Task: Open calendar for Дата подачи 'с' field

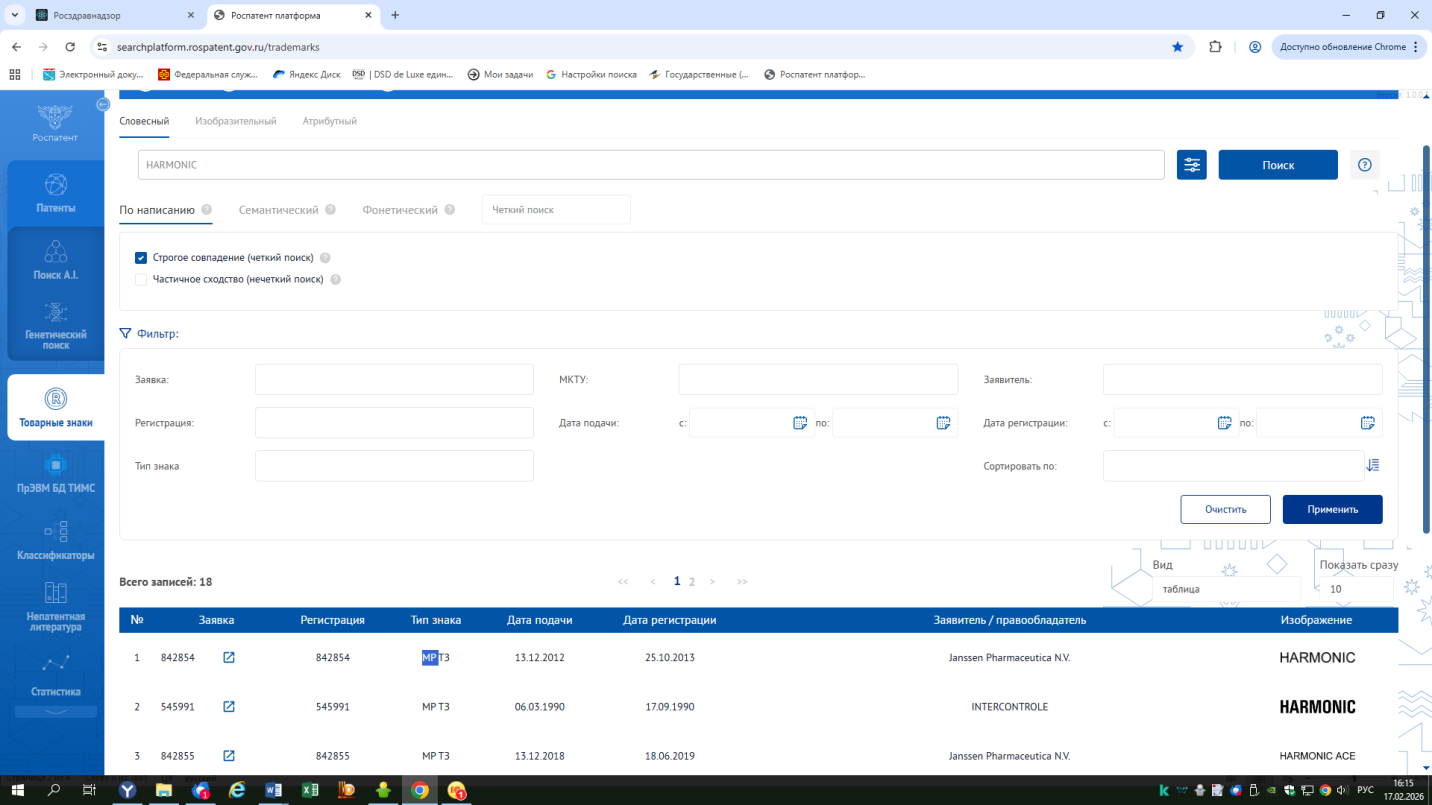Action: (x=800, y=423)
